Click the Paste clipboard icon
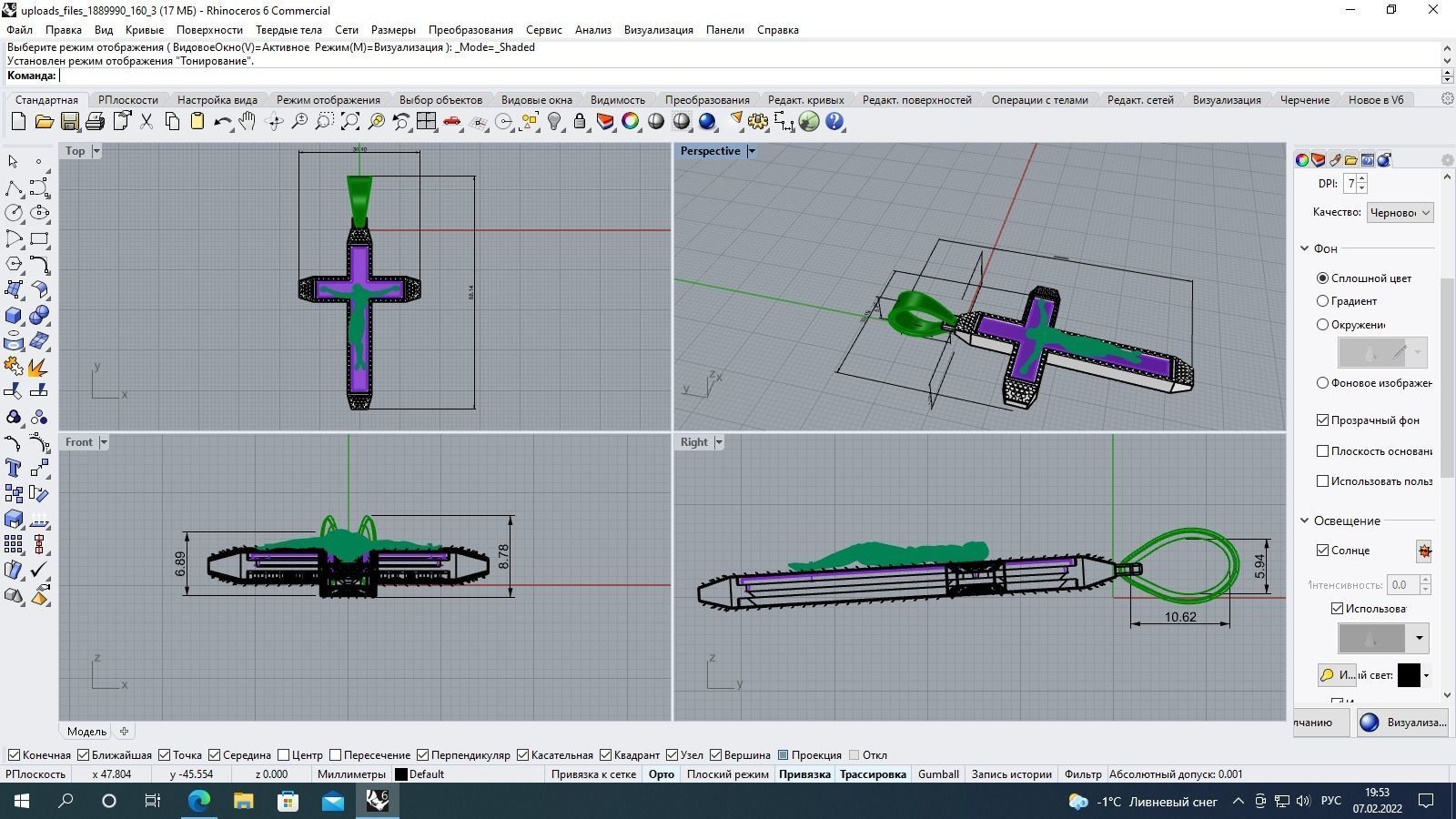Viewport: 1456px width, 819px height. coord(197,121)
